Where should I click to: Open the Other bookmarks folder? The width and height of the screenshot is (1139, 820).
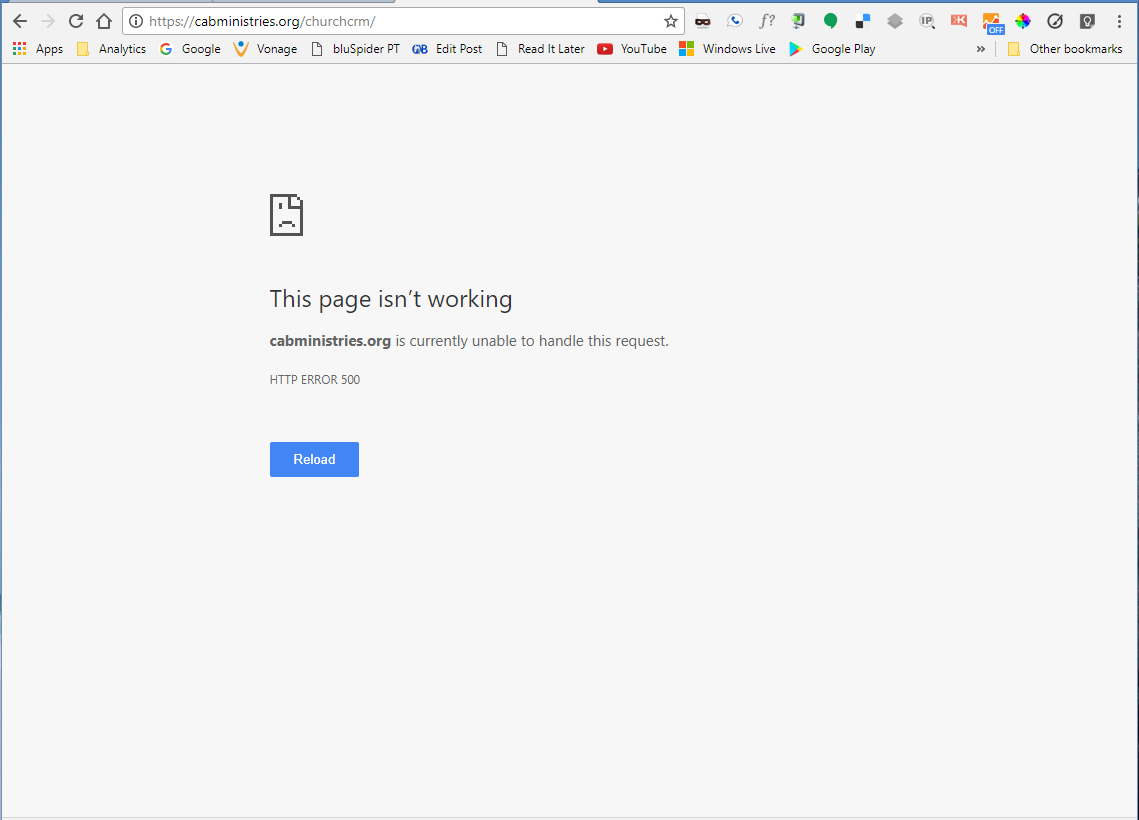(1065, 49)
